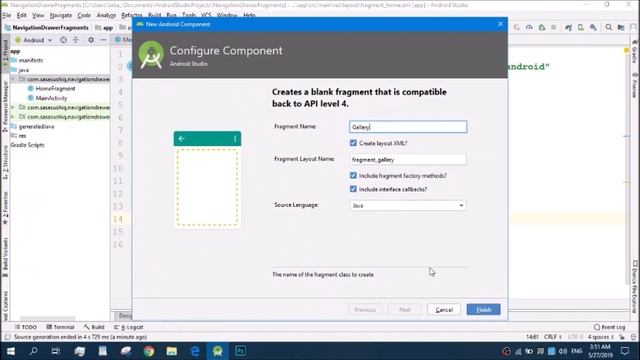Open the File menu
Viewport: 640px width, 360px height.
[x=7, y=15]
